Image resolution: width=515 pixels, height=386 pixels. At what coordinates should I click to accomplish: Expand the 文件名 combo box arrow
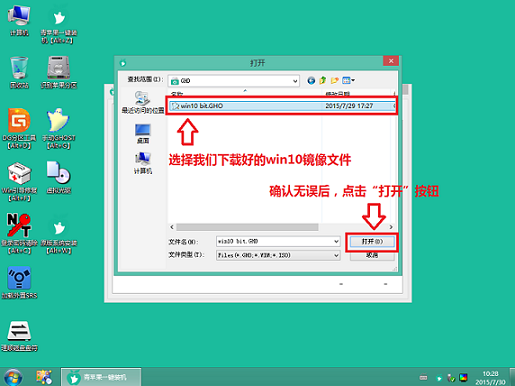point(336,241)
